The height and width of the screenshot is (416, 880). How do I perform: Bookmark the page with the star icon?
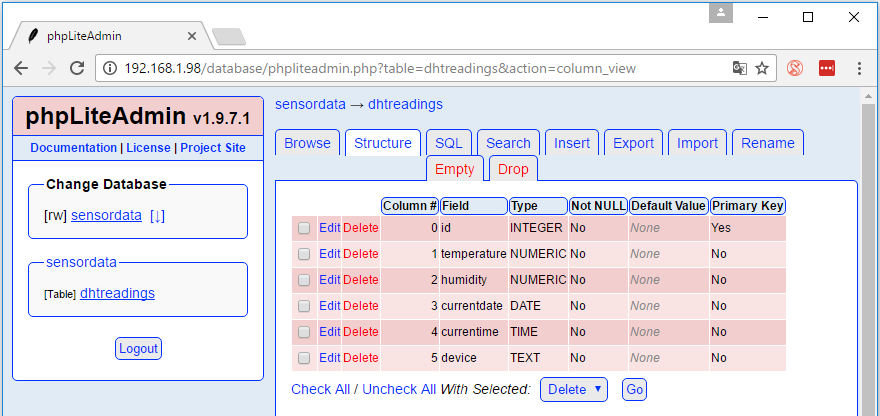point(762,68)
